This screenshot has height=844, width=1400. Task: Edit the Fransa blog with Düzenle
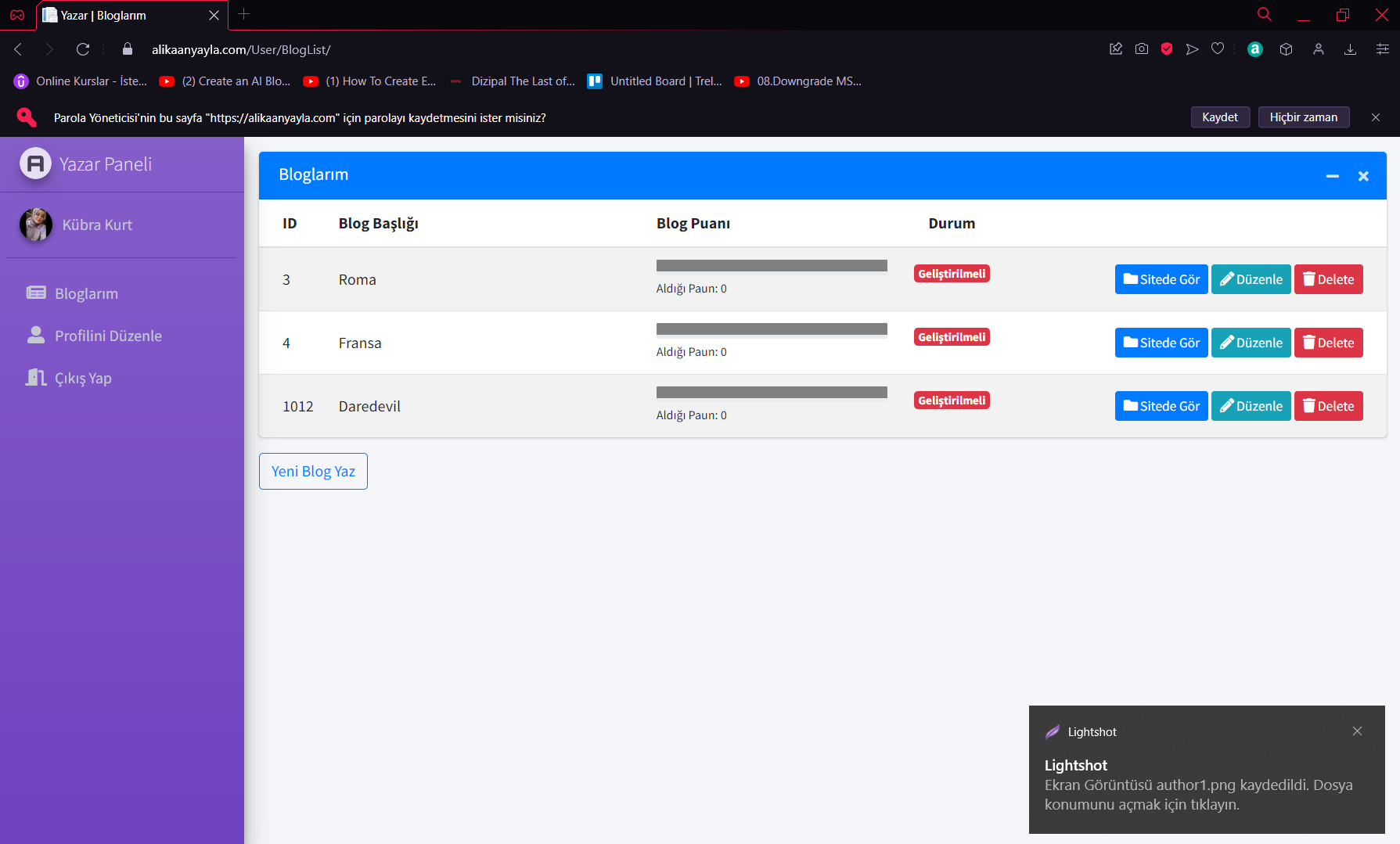1251,343
